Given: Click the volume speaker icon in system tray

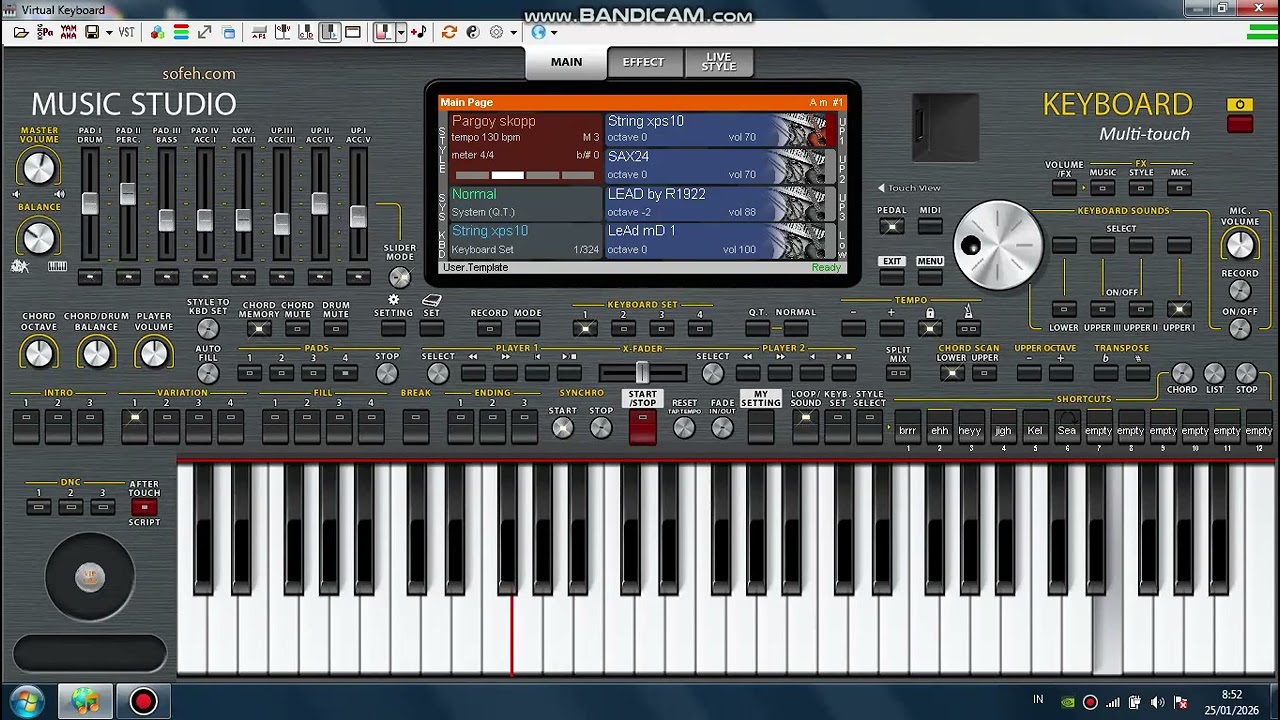Looking at the screenshot, I should pos(1158,702).
